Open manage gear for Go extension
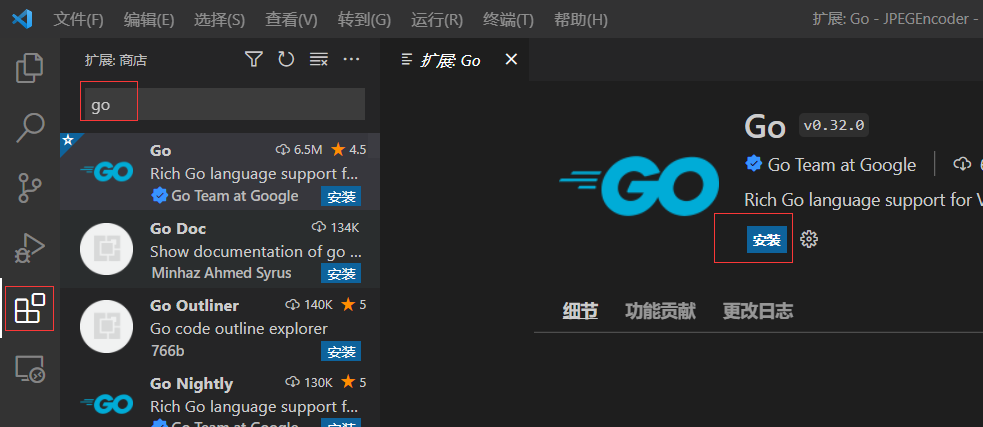 pyautogui.click(x=809, y=239)
